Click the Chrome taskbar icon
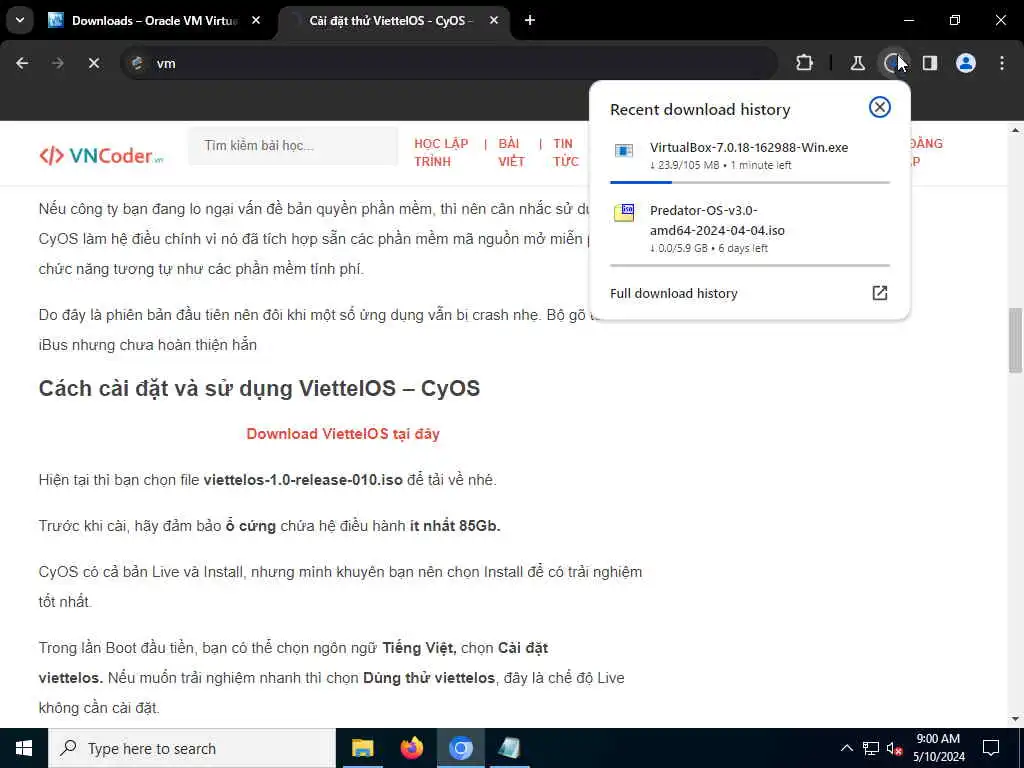 point(460,748)
